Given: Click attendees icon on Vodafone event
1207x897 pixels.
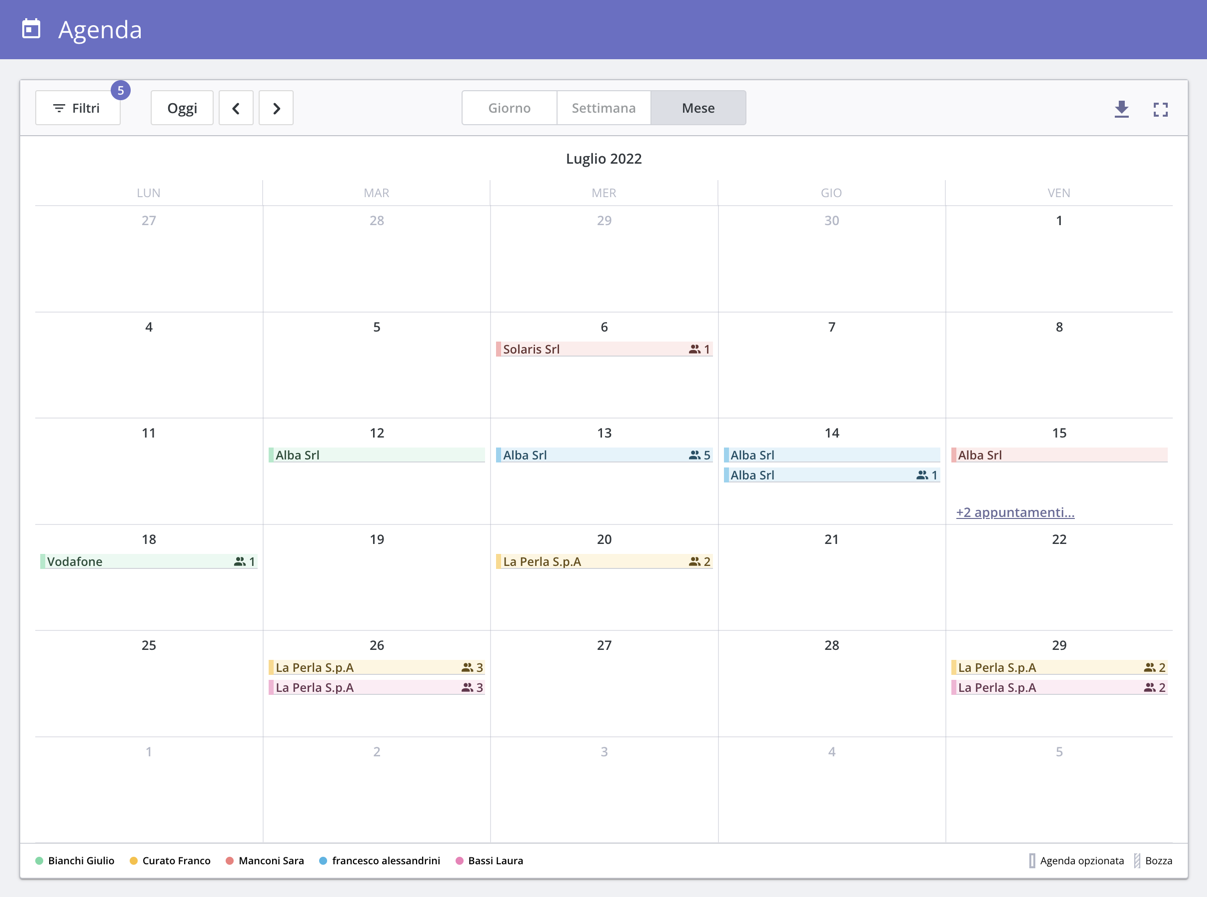Looking at the screenshot, I should coord(239,562).
